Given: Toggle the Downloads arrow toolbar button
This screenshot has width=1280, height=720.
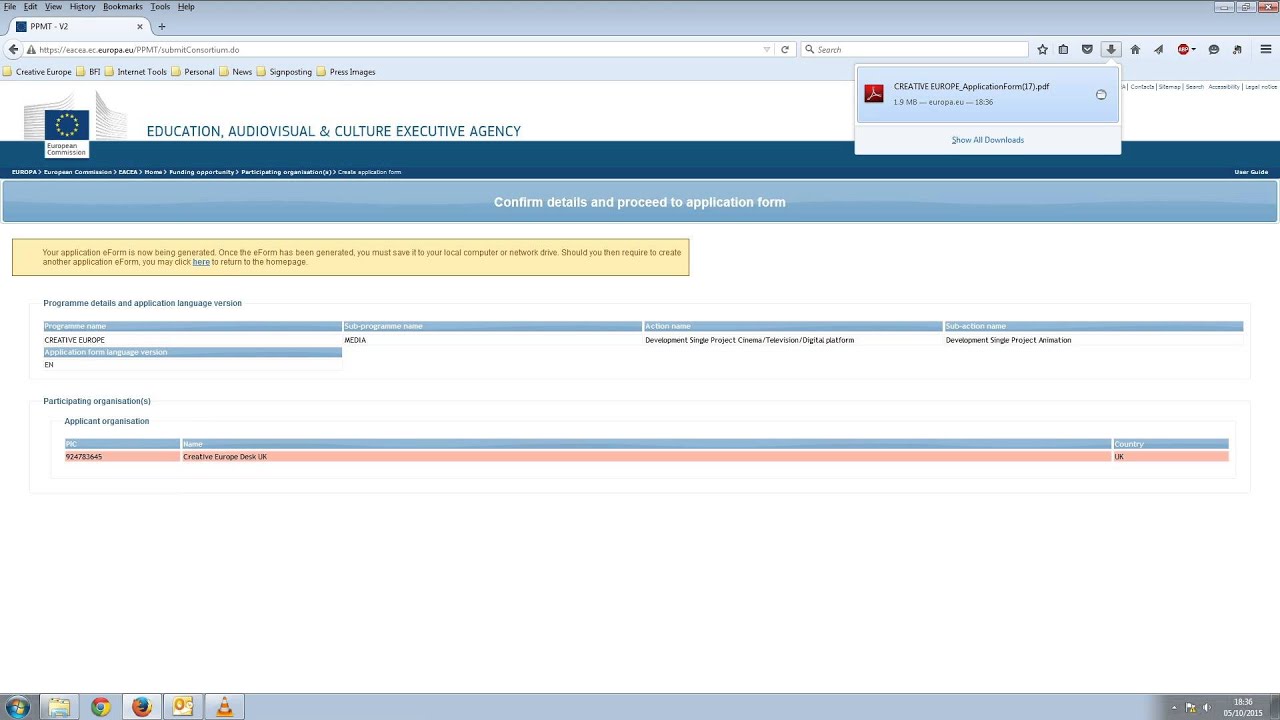Looking at the screenshot, I should pos(1111,49).
